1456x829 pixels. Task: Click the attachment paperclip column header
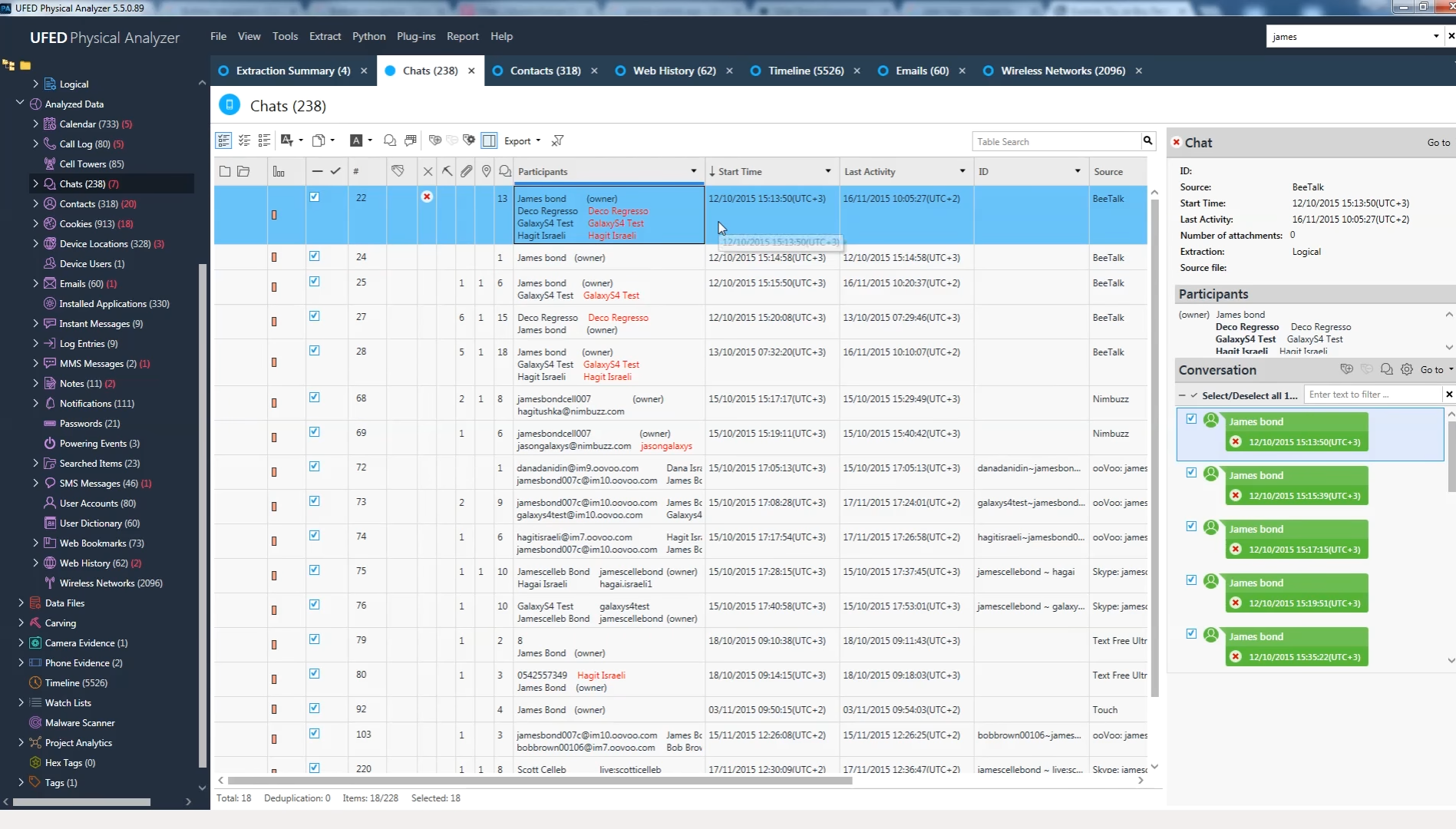pyautogui.click(x=466, y=171)
